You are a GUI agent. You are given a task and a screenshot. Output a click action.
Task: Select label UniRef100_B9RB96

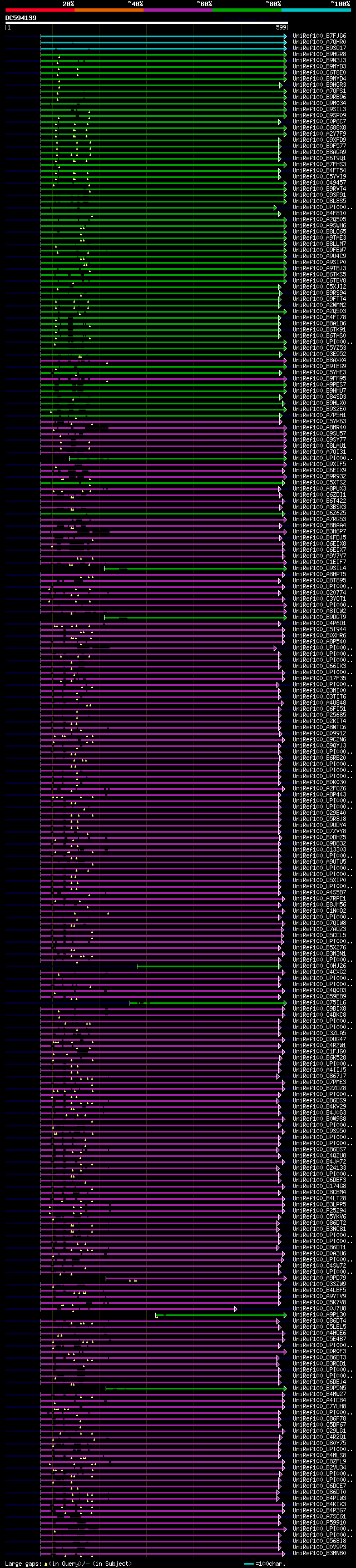click(x=319, y=97)
